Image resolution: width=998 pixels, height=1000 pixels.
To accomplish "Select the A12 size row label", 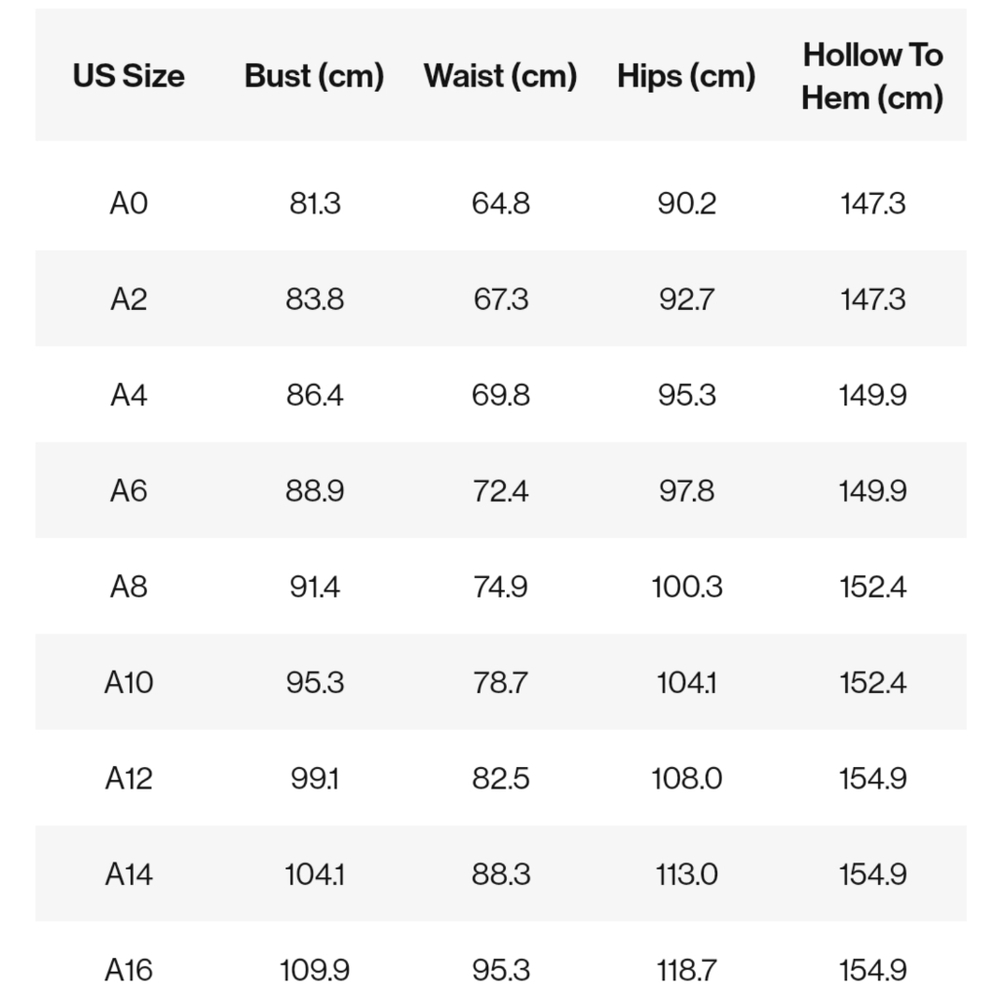I will pyautogui.click(x=129, y=779).
